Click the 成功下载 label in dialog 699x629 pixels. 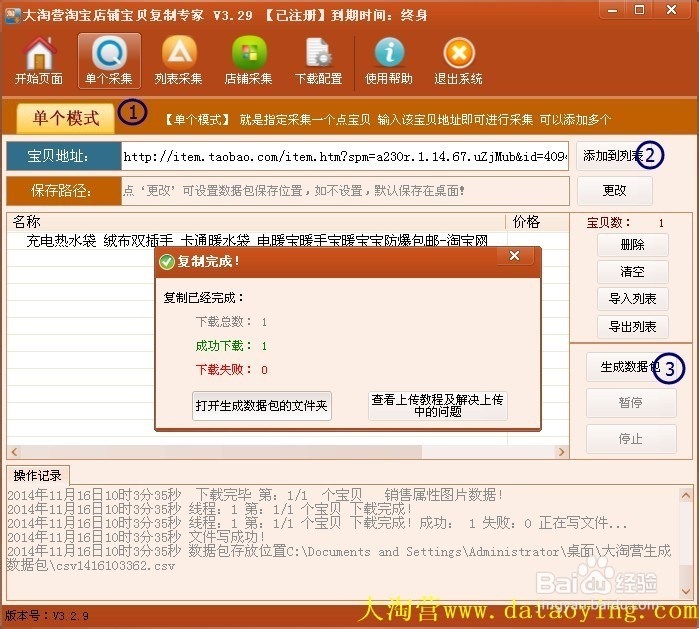click(x=223, y=346)
